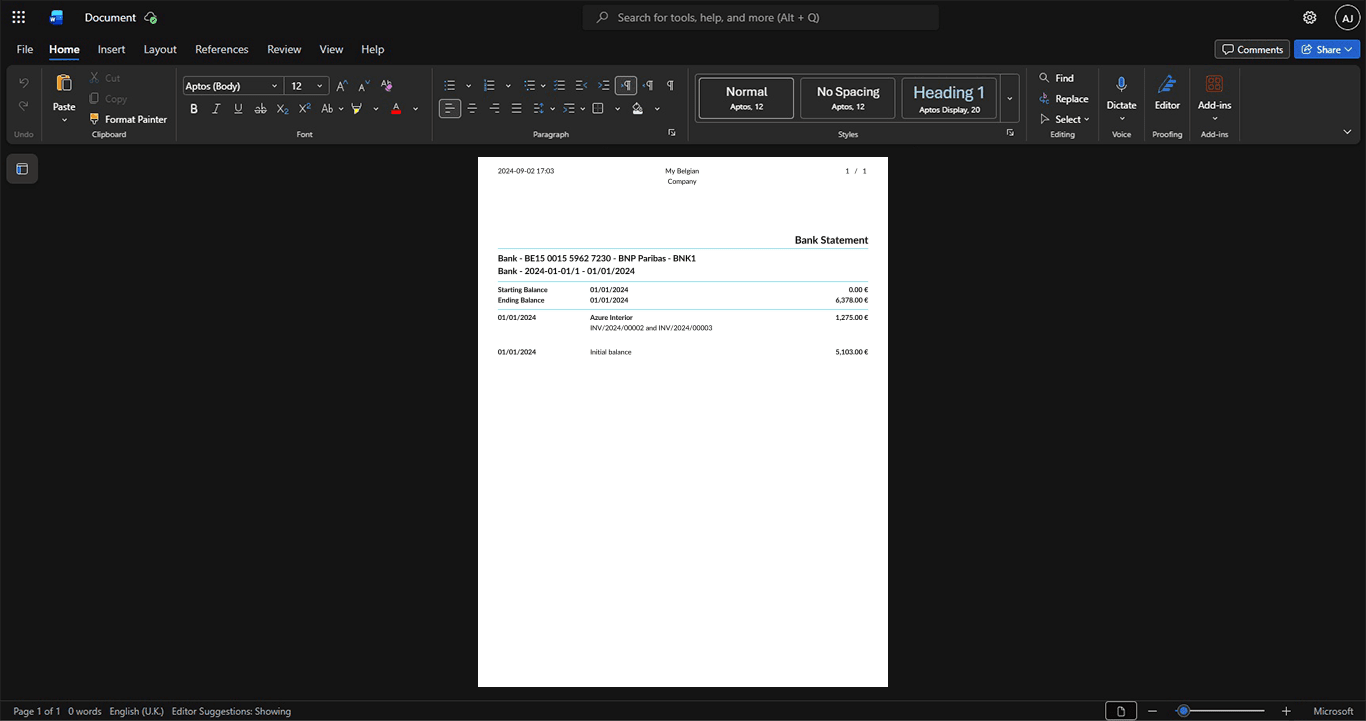
Task: Open the Comments pane
Action: (x=1252, y=49)
